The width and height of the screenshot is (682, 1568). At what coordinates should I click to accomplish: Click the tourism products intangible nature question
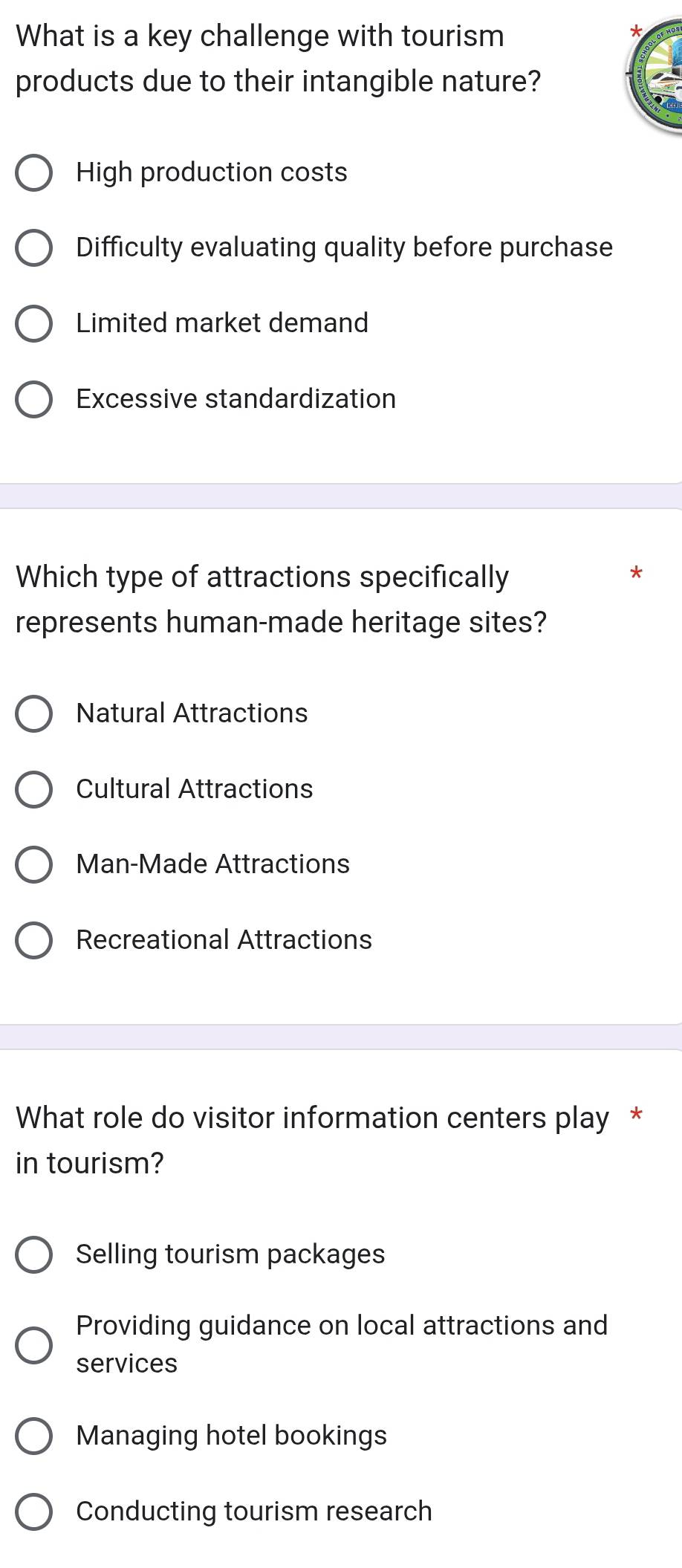coord(278,58)
